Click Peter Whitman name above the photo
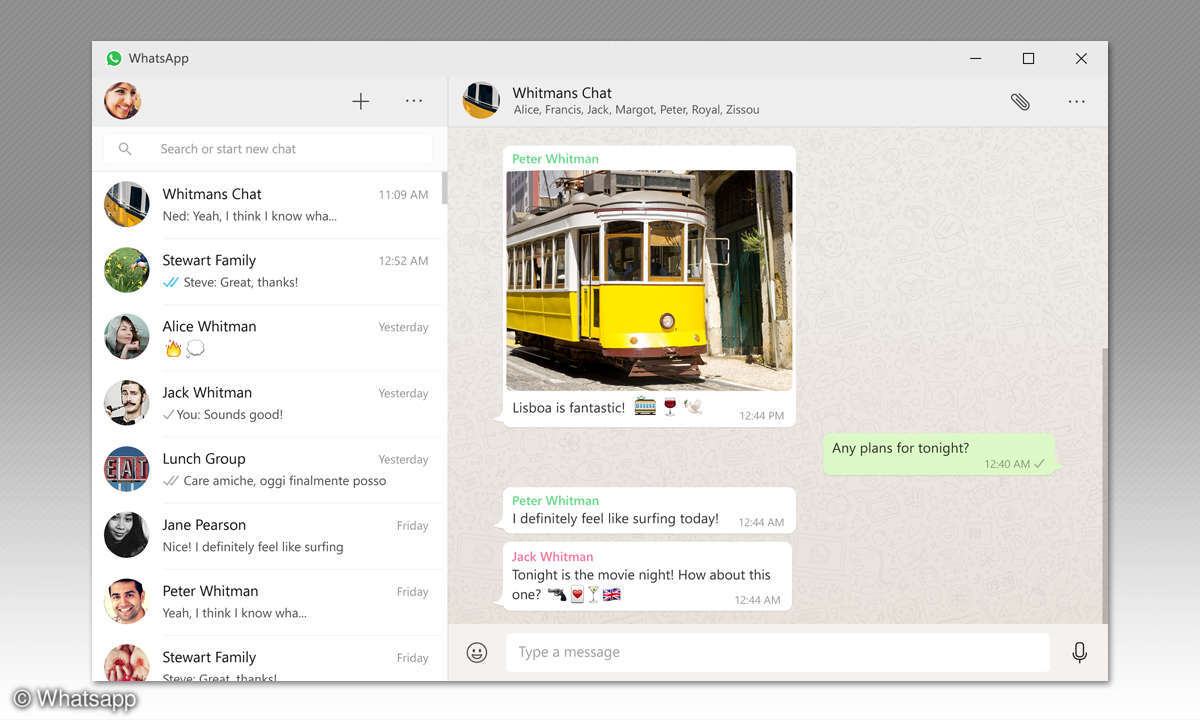This screenshot has height=720, width=1200. (x=555, y=158)
